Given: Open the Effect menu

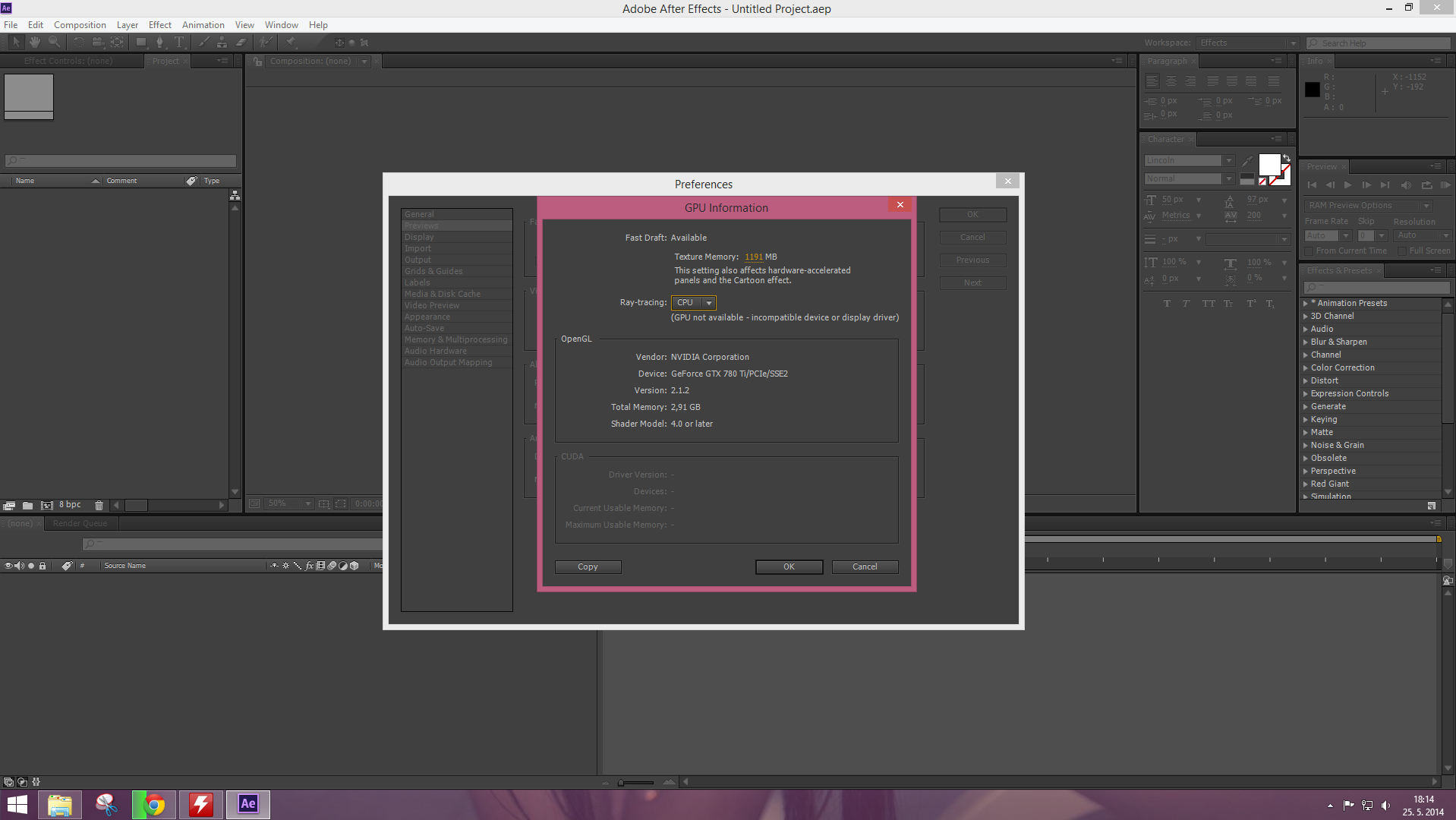Looking at the screenshot, I should pos(160,25).
